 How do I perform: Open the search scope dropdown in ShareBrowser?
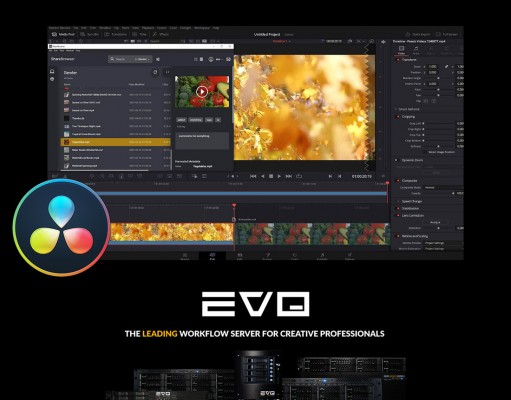point(142,59)
